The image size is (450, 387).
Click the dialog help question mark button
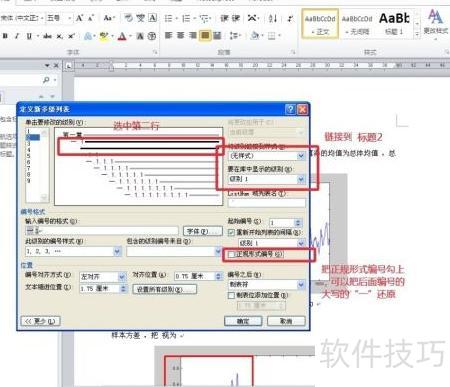click(x=290, y=109)
